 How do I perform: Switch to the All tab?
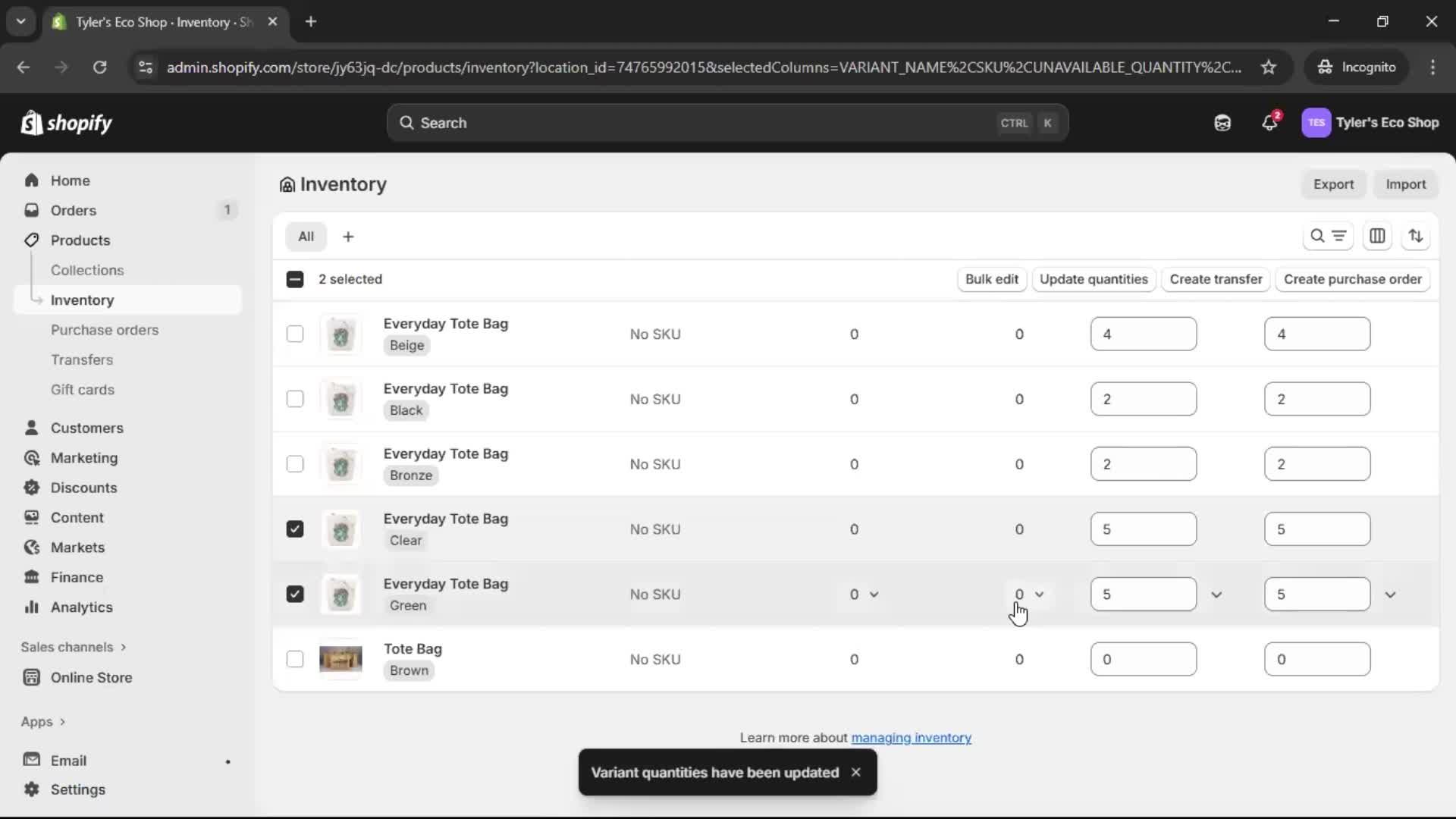coord(306,236)
